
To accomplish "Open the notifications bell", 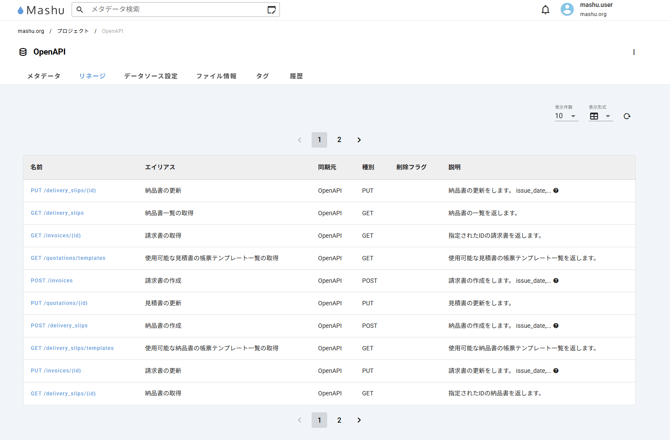I will (545, 10).
